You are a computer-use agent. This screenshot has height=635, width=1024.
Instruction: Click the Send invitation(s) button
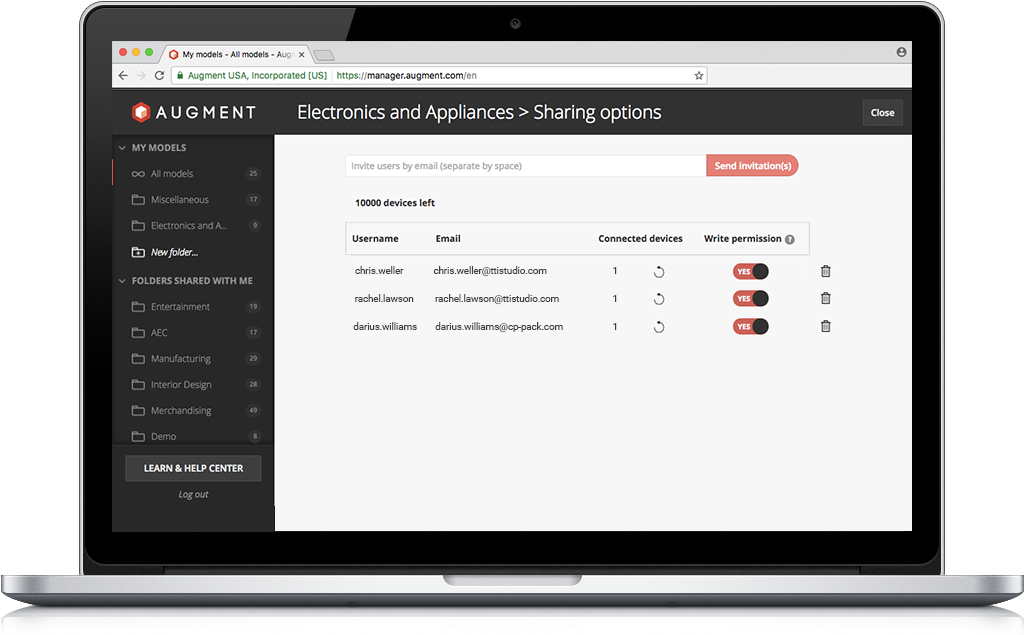(752, 164)
